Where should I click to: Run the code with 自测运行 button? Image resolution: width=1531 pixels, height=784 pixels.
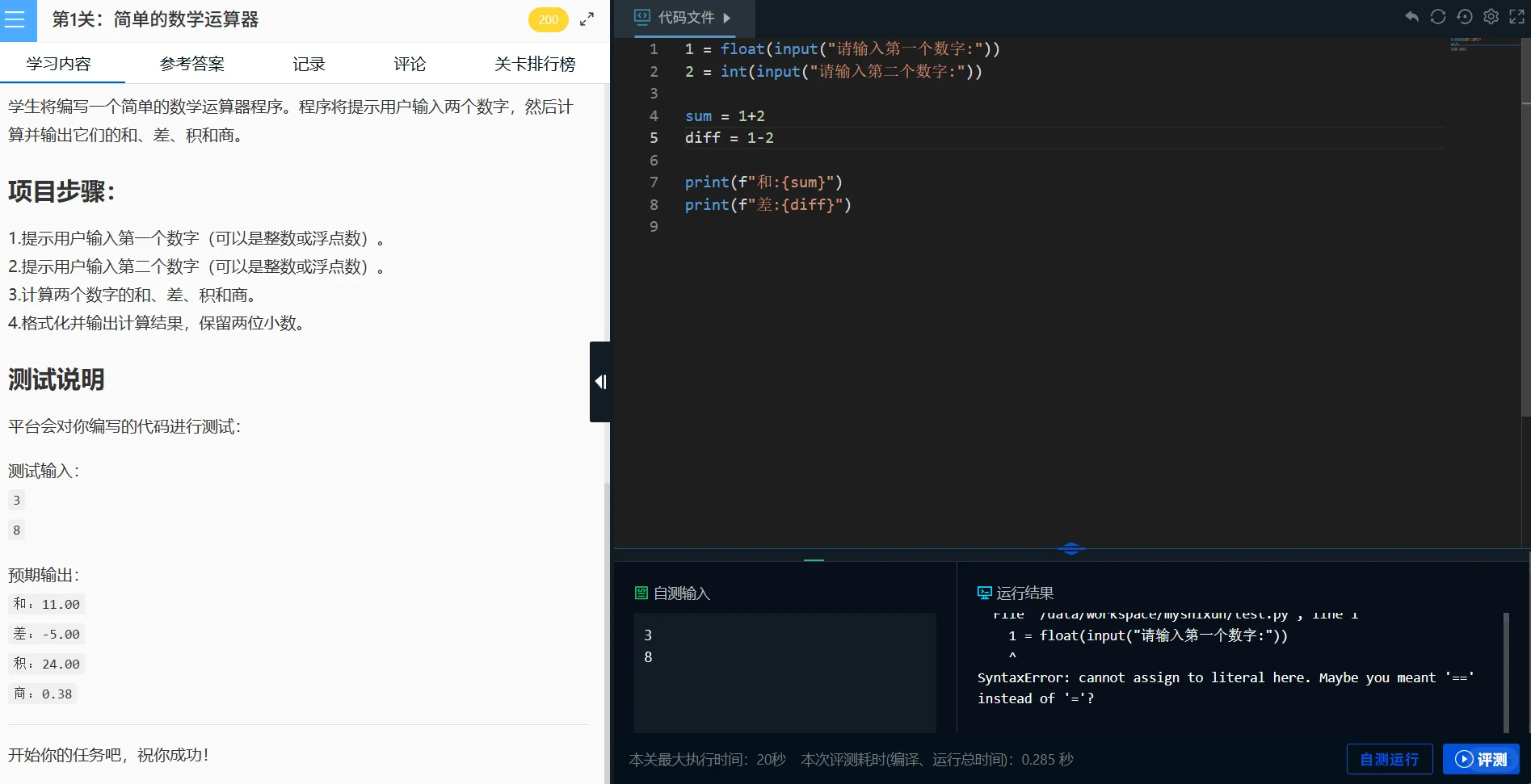point(1389,759)
